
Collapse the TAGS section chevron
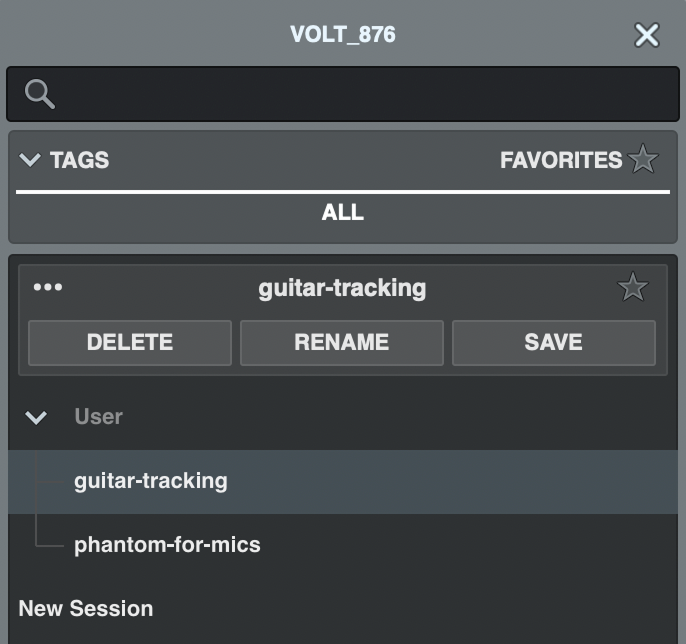pos(30,160)
